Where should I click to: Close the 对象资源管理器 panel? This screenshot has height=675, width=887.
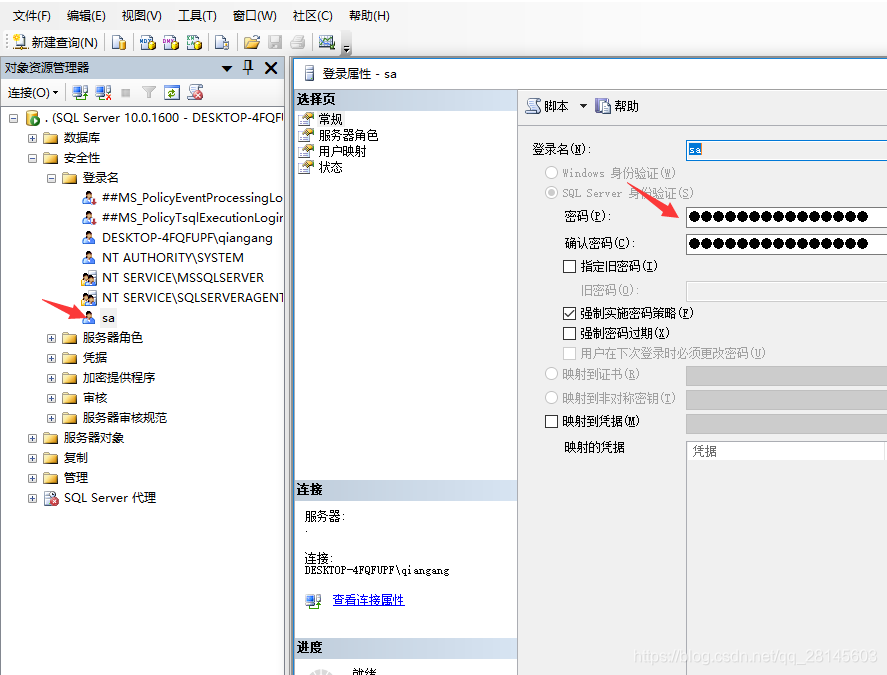(x=271, y=68)
